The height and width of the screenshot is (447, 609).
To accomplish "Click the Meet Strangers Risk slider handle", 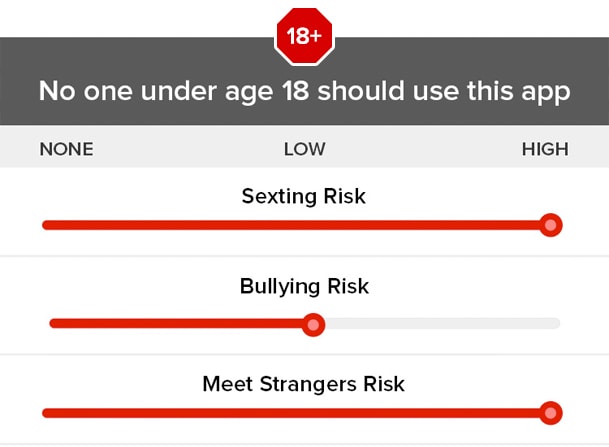I will (550, 413).
